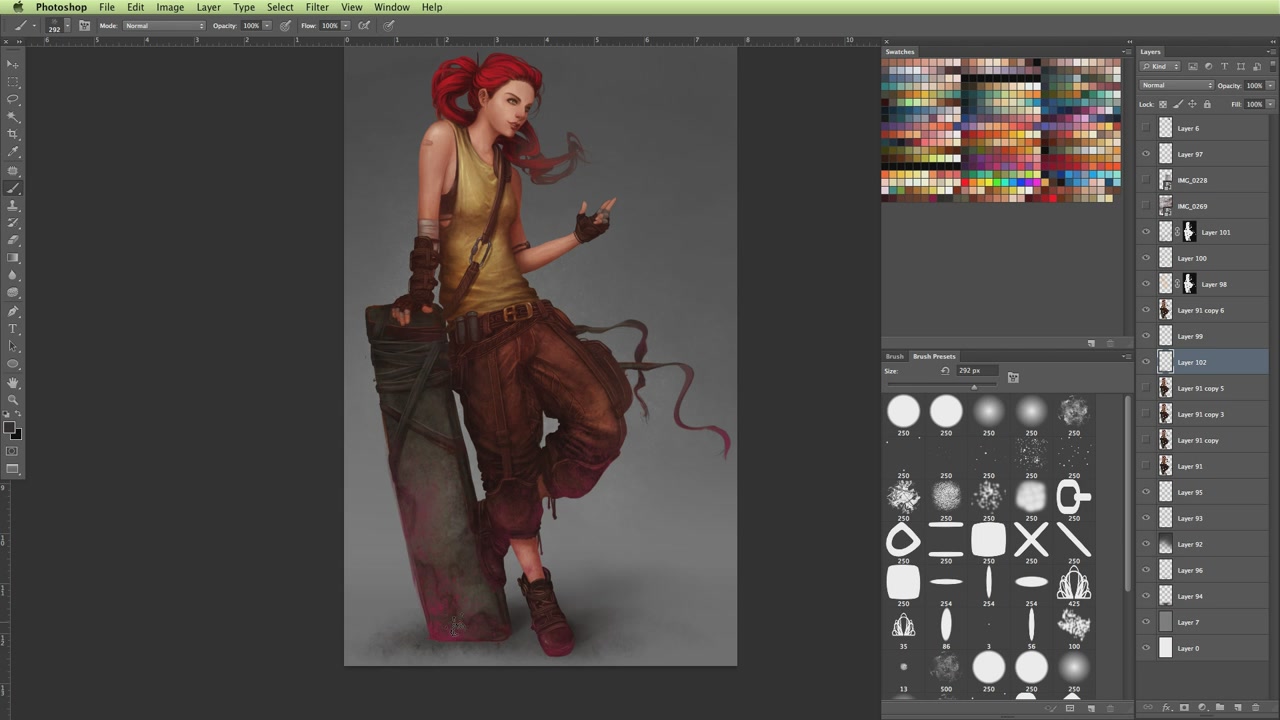This screenshot has width=1280, height=720.
Task: Open the Image menu
Action: pos(170,7)
